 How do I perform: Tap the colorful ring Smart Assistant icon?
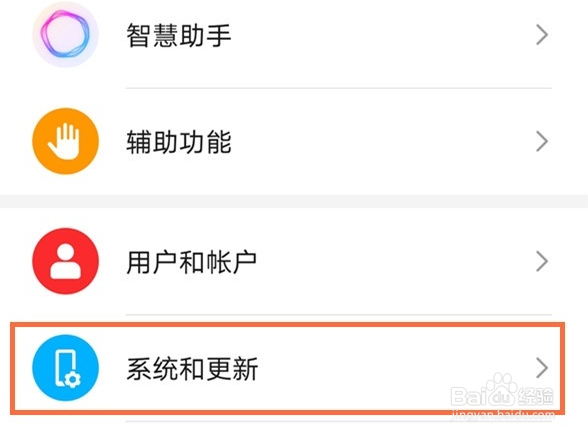[x=66, y=35]
